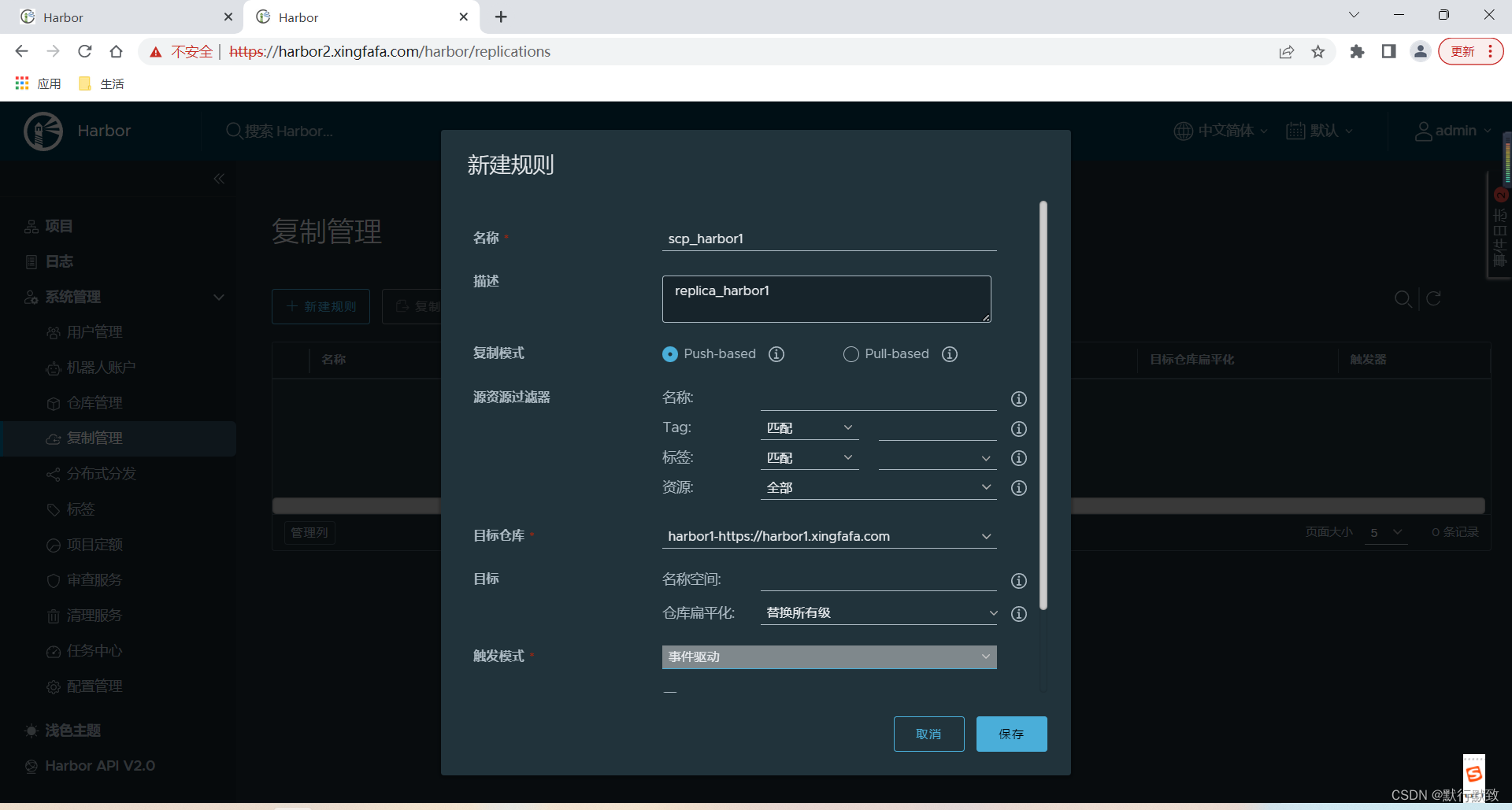The width and height of the screenshot is (1512, 810).
Task: Open 默认 calendar dropdown in header
Action: pos(1319,131)
